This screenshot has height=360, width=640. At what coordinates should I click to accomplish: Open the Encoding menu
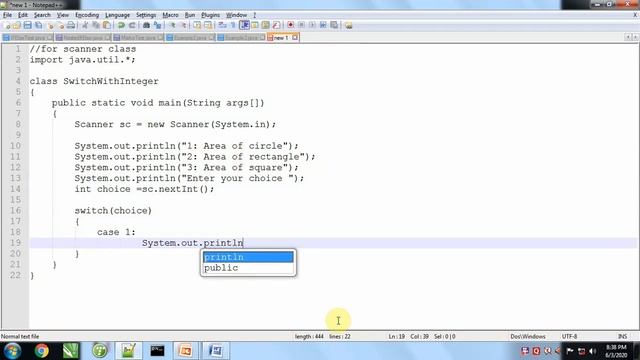[87, 15]
